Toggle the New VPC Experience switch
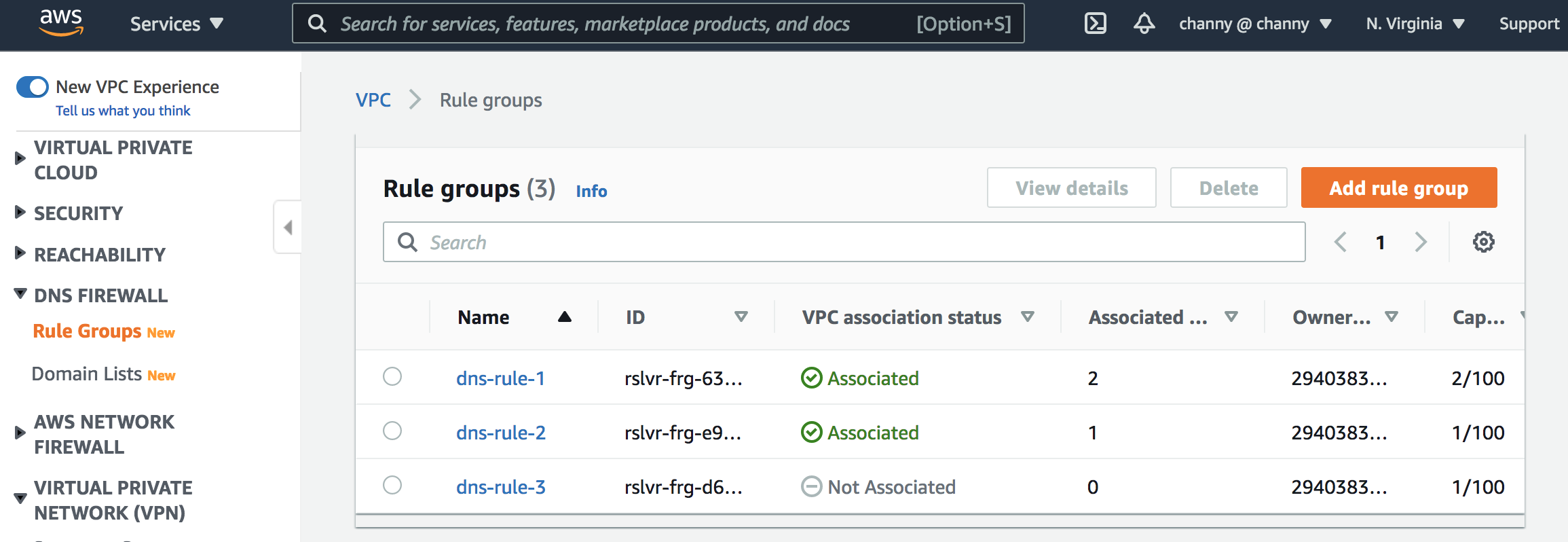This screenshot has height=542, width=1568. [32, 87]
